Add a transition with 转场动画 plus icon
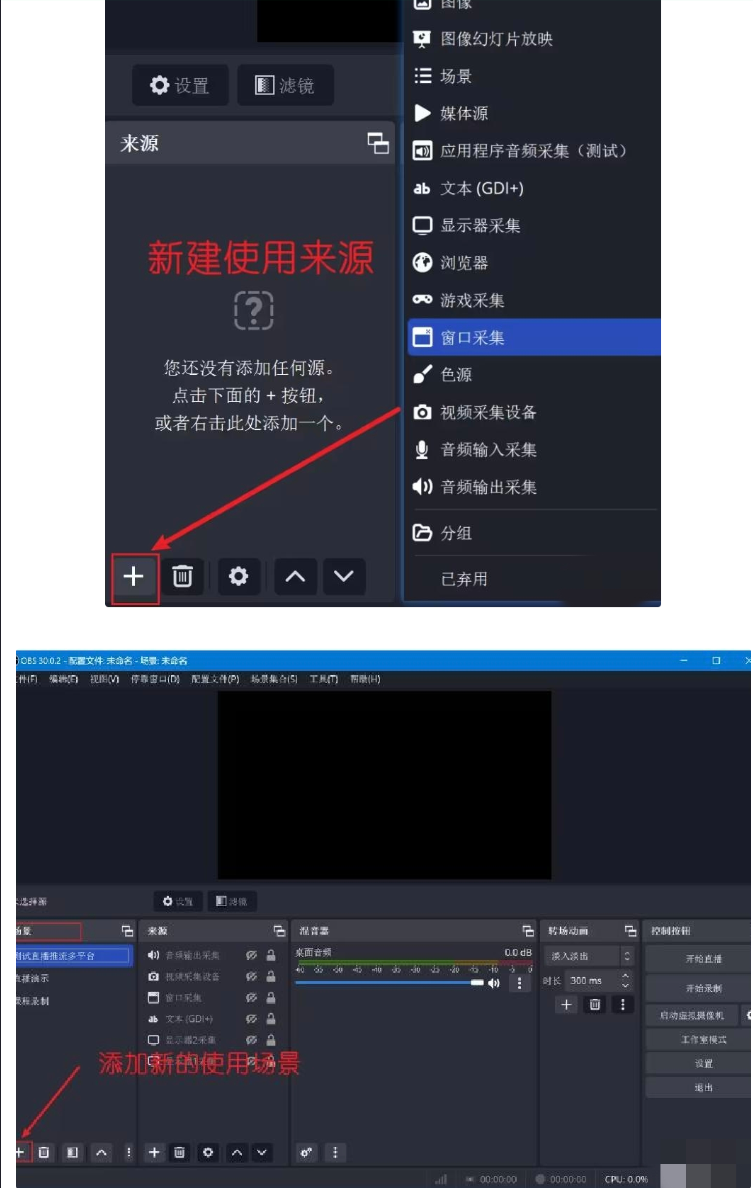The height and width of the screenshot is (1188, 753). [x=567, y=1004]
